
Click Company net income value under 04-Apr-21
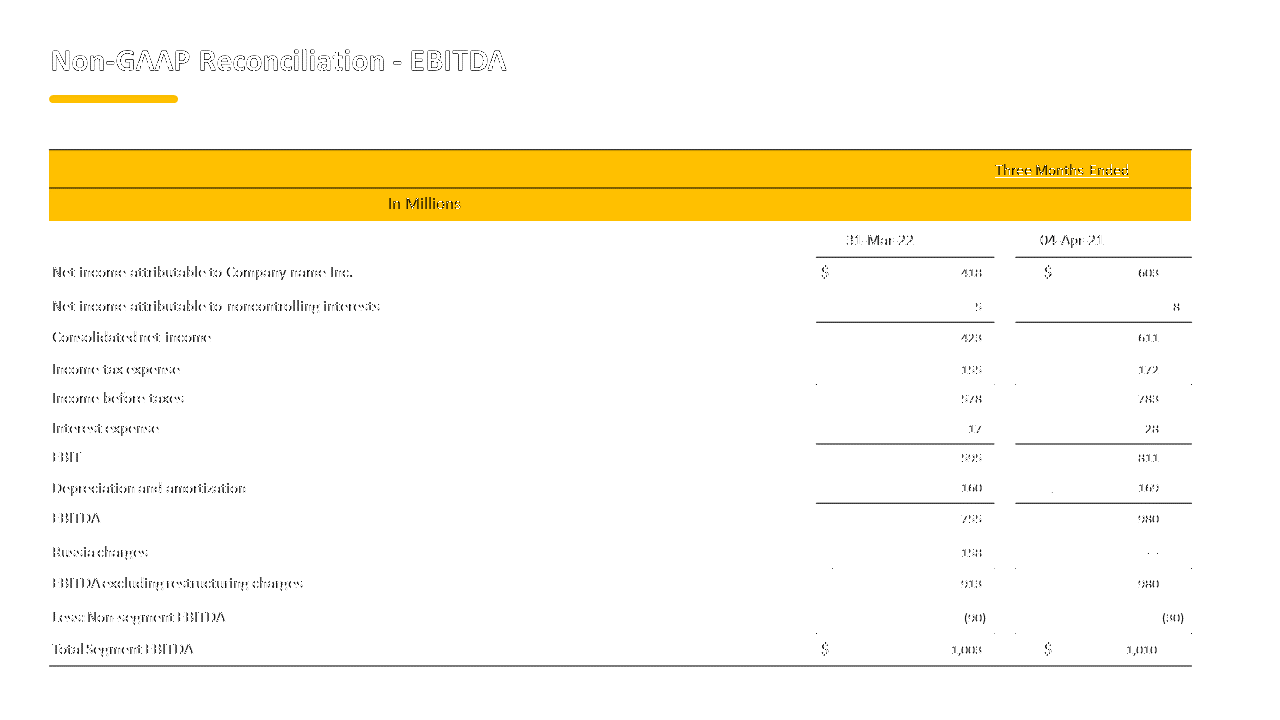pos(1148,273)
